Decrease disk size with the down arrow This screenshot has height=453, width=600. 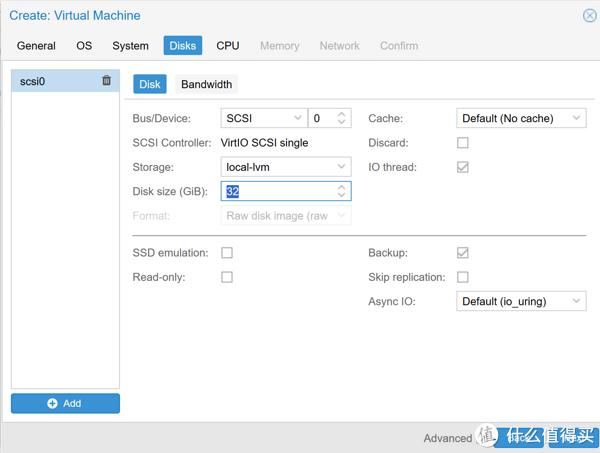pyautogui.click(x=343, y=195)
